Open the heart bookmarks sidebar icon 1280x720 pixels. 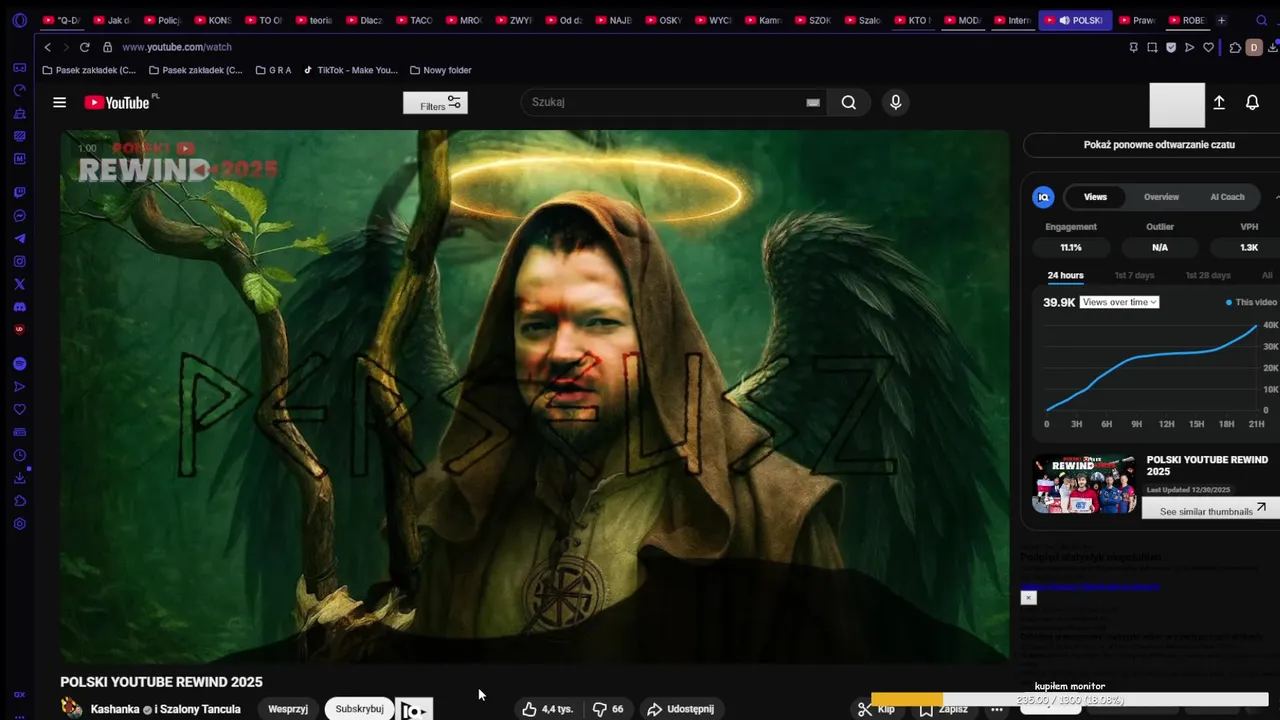pyautogui.click(x=19, y=409)
